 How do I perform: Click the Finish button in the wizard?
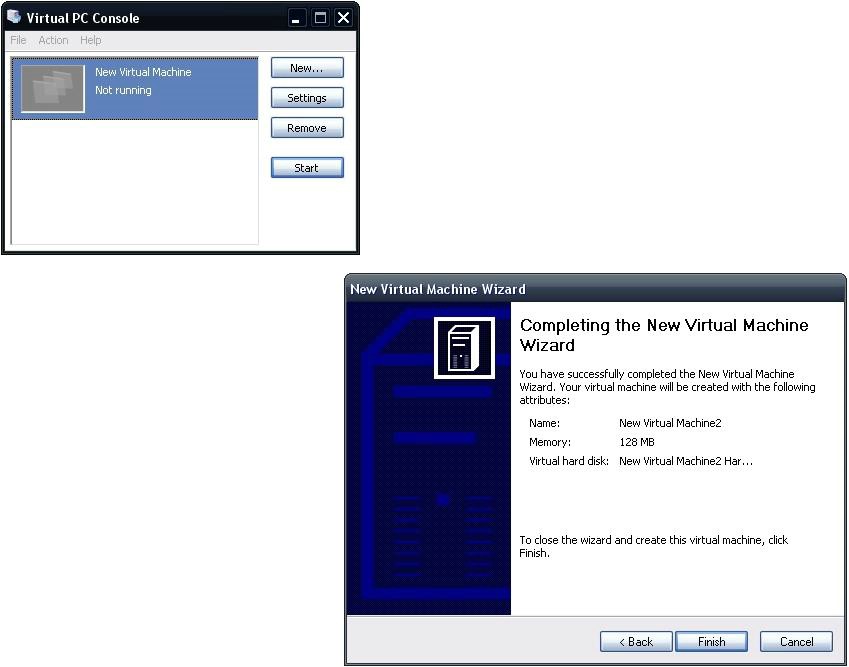711,642
